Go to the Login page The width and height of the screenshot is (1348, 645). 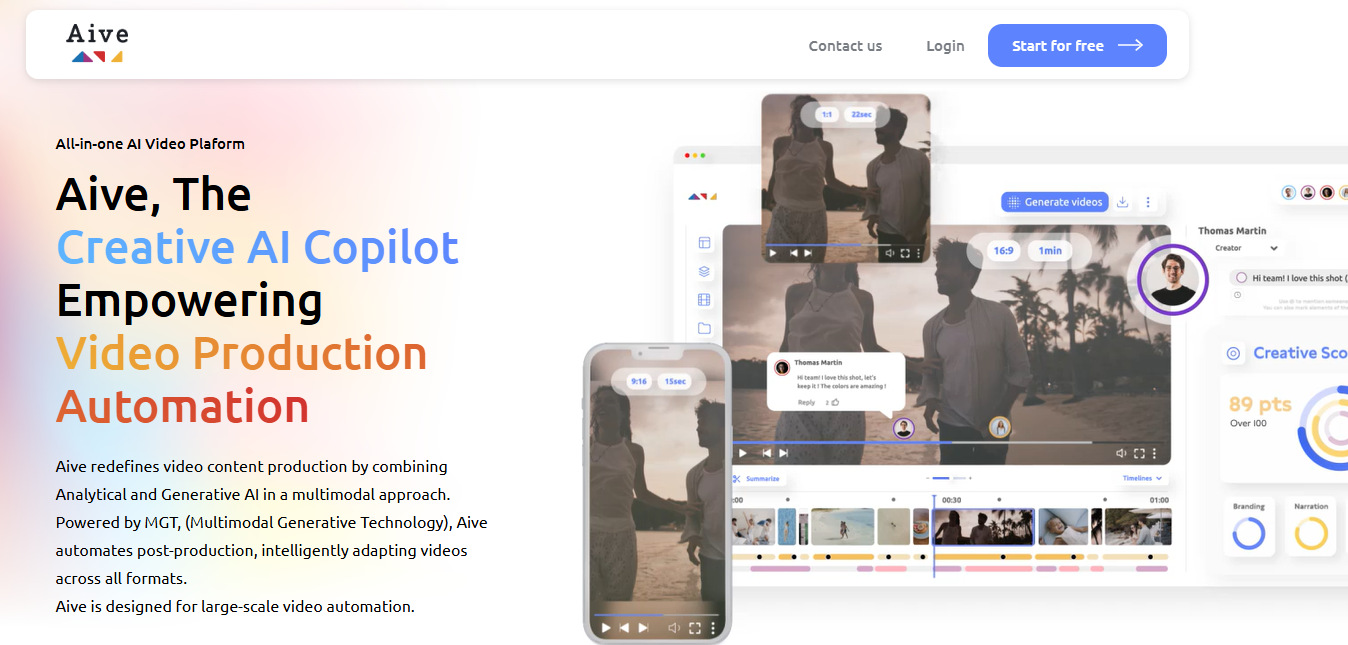point(945,46)
